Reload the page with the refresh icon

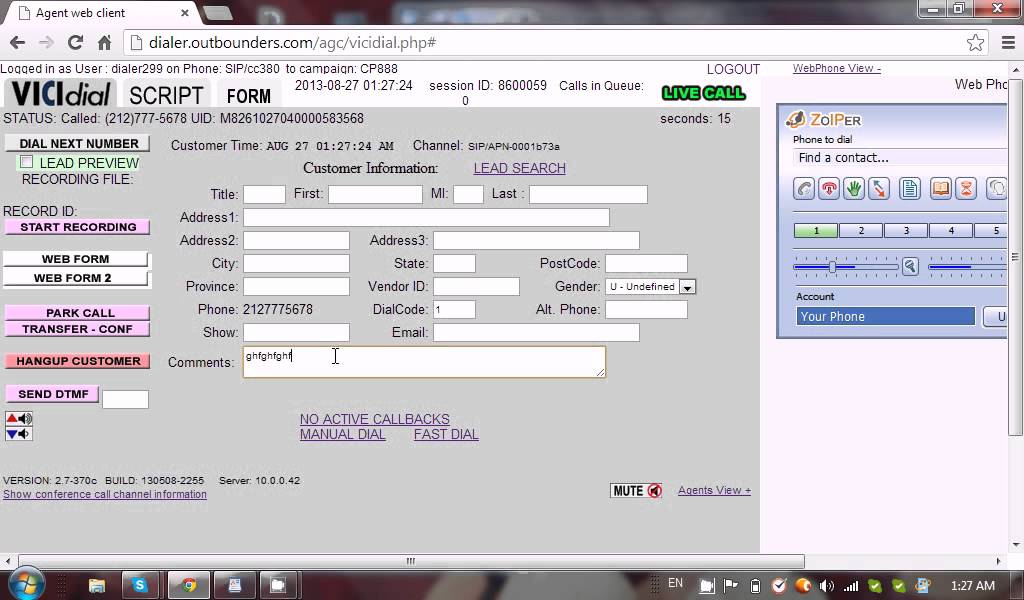pyautogui.click(x=75, y=42)
